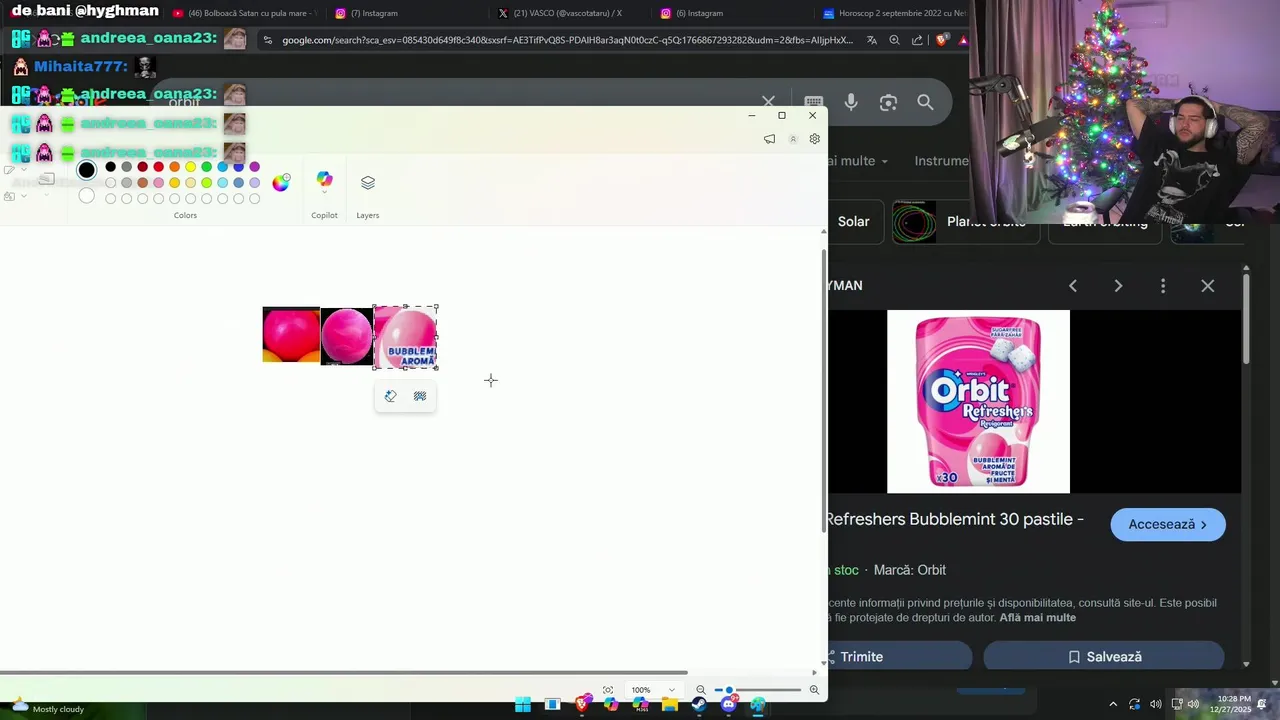Click the rotate icon under the selection

(391, 396)
